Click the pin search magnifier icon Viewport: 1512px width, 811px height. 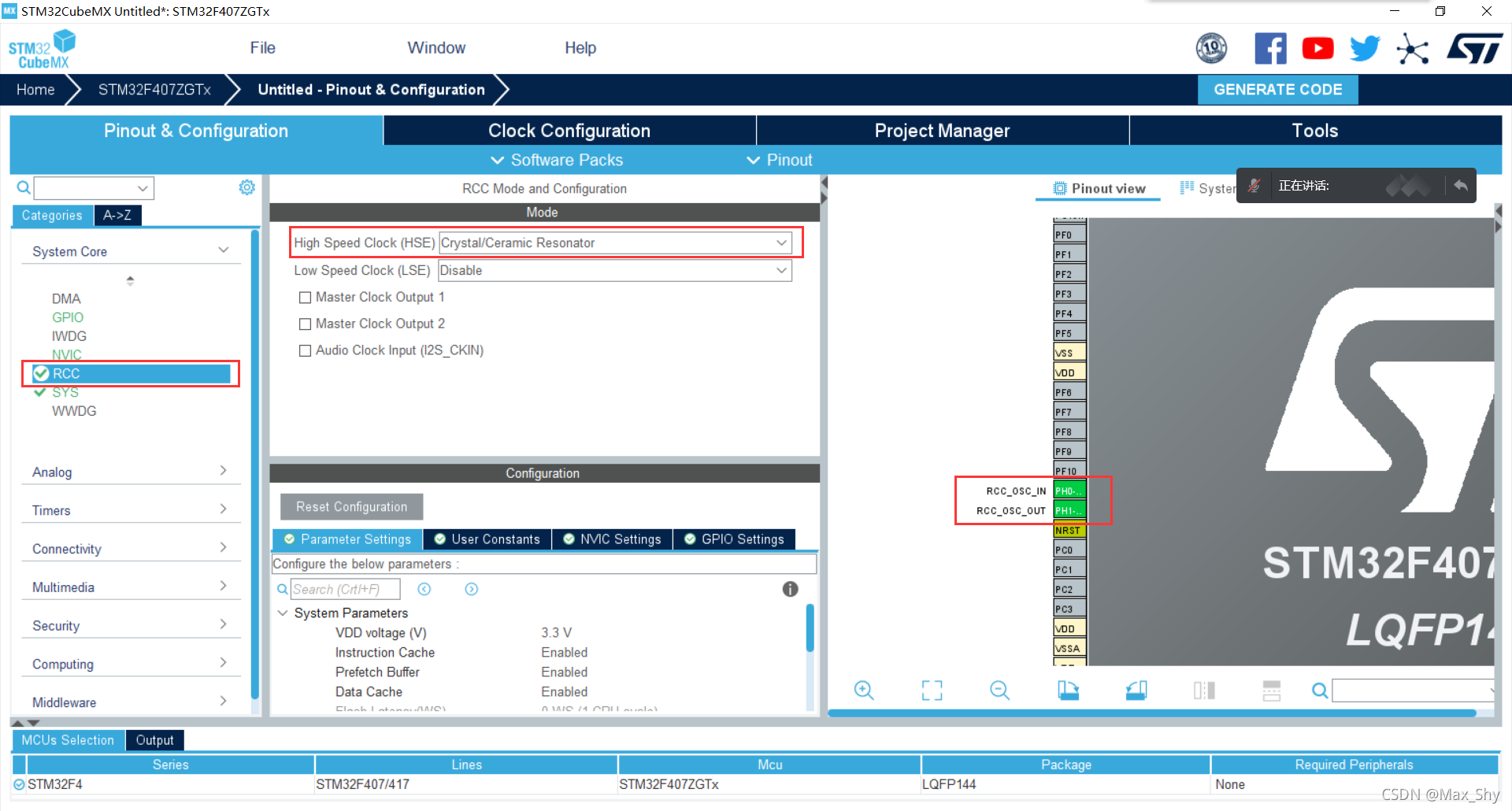click(1320, 691)
